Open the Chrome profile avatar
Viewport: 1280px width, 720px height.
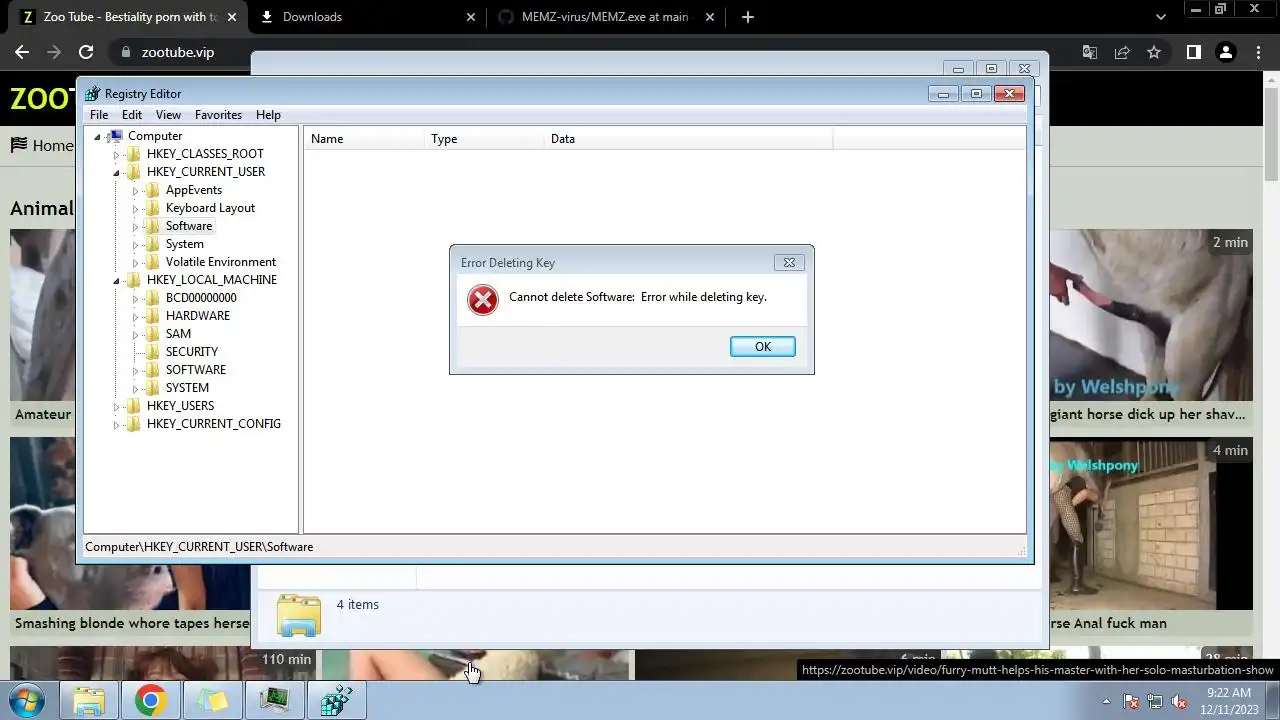coord(1226,52)
